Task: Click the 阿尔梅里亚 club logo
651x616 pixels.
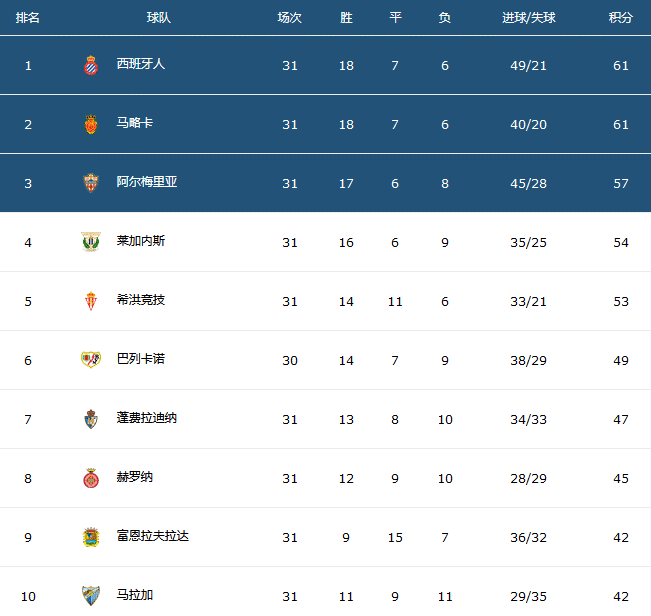Action: [90, 183]
